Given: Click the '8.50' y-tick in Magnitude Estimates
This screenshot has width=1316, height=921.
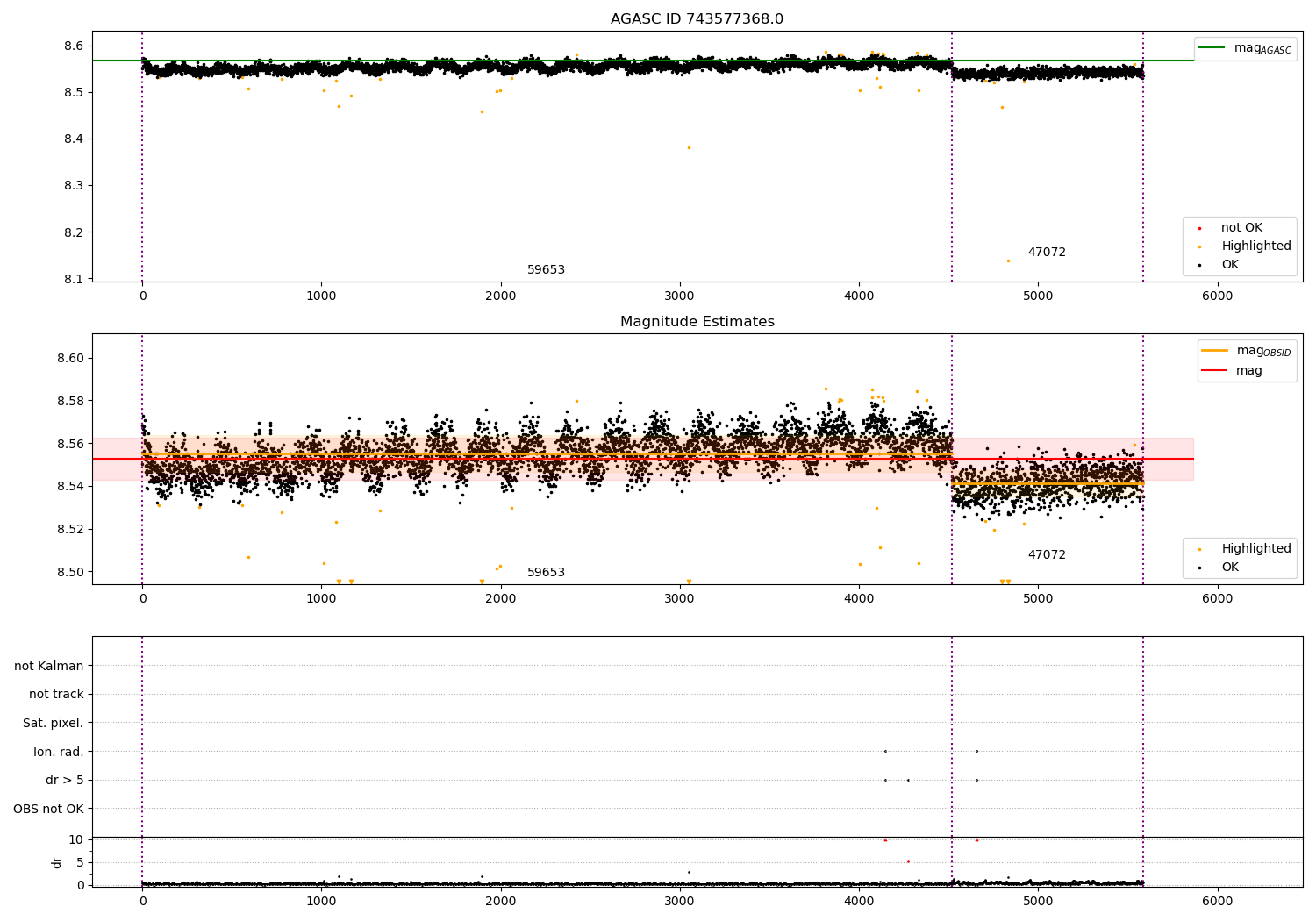Looking at the screenshot, I should (x=70, y=572).
